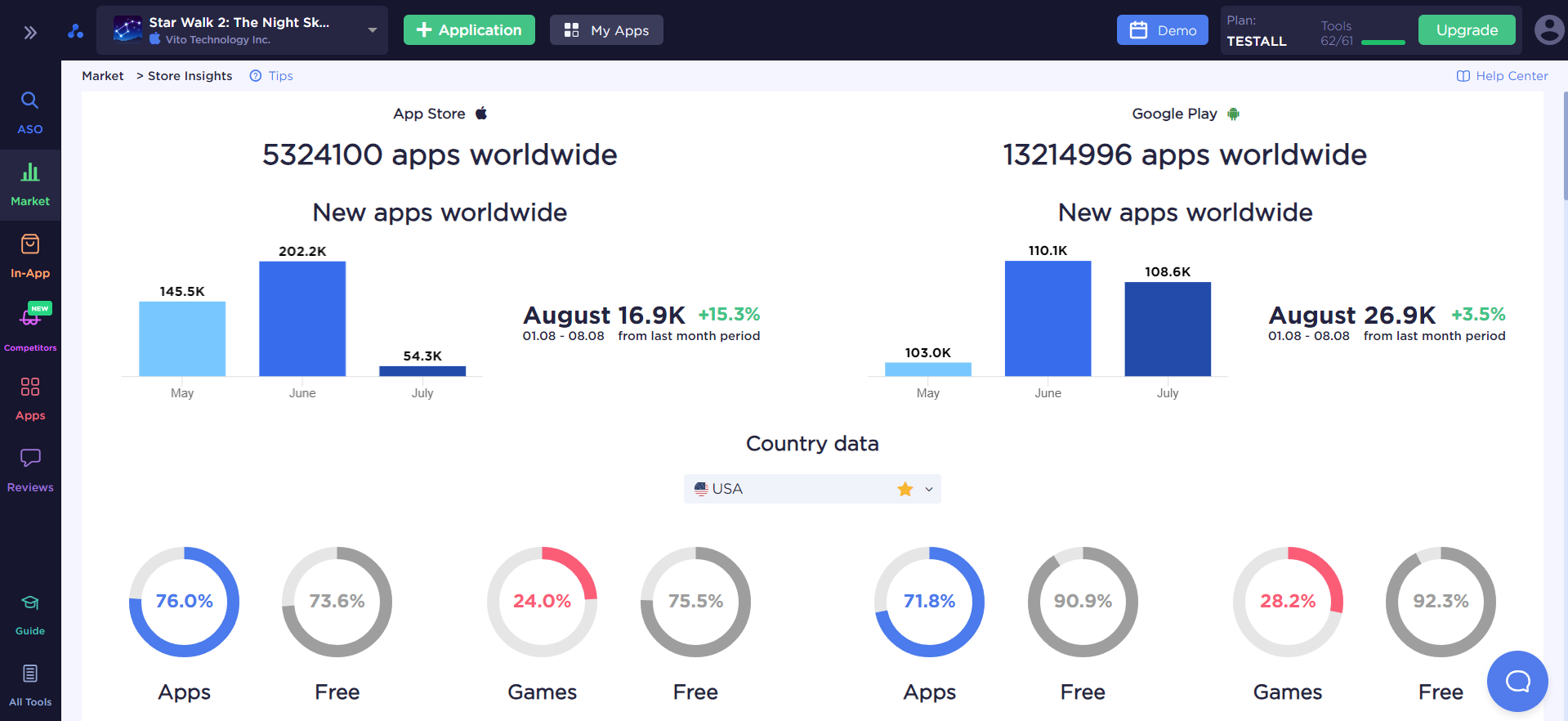This screenshot has height=721, width=1568.
Task: Expand the sidebar with double chevron
Action: (30, 33)
